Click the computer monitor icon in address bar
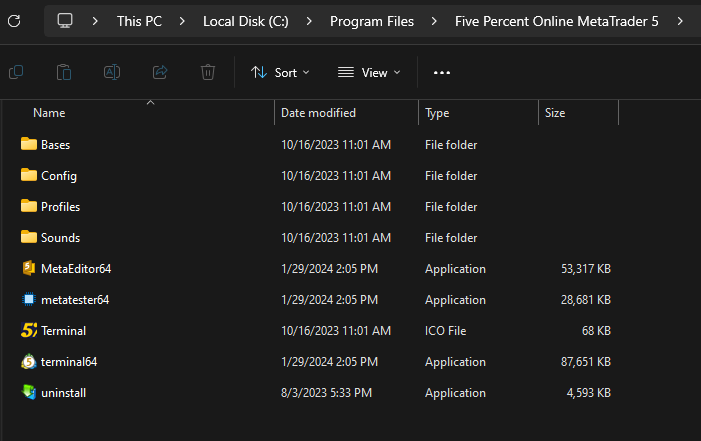The image size is (701, 441). (x=65, y=21)
